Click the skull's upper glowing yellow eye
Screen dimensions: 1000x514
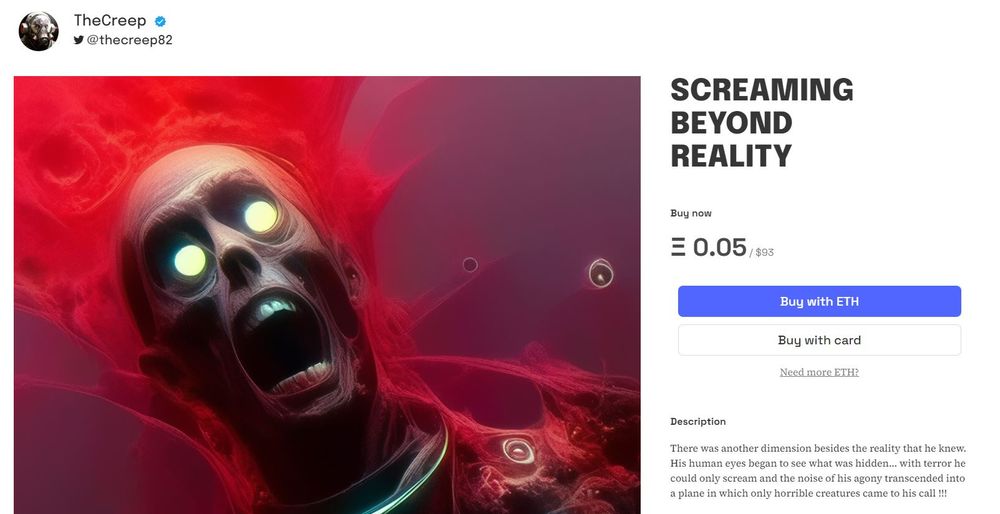pos(261,217)
